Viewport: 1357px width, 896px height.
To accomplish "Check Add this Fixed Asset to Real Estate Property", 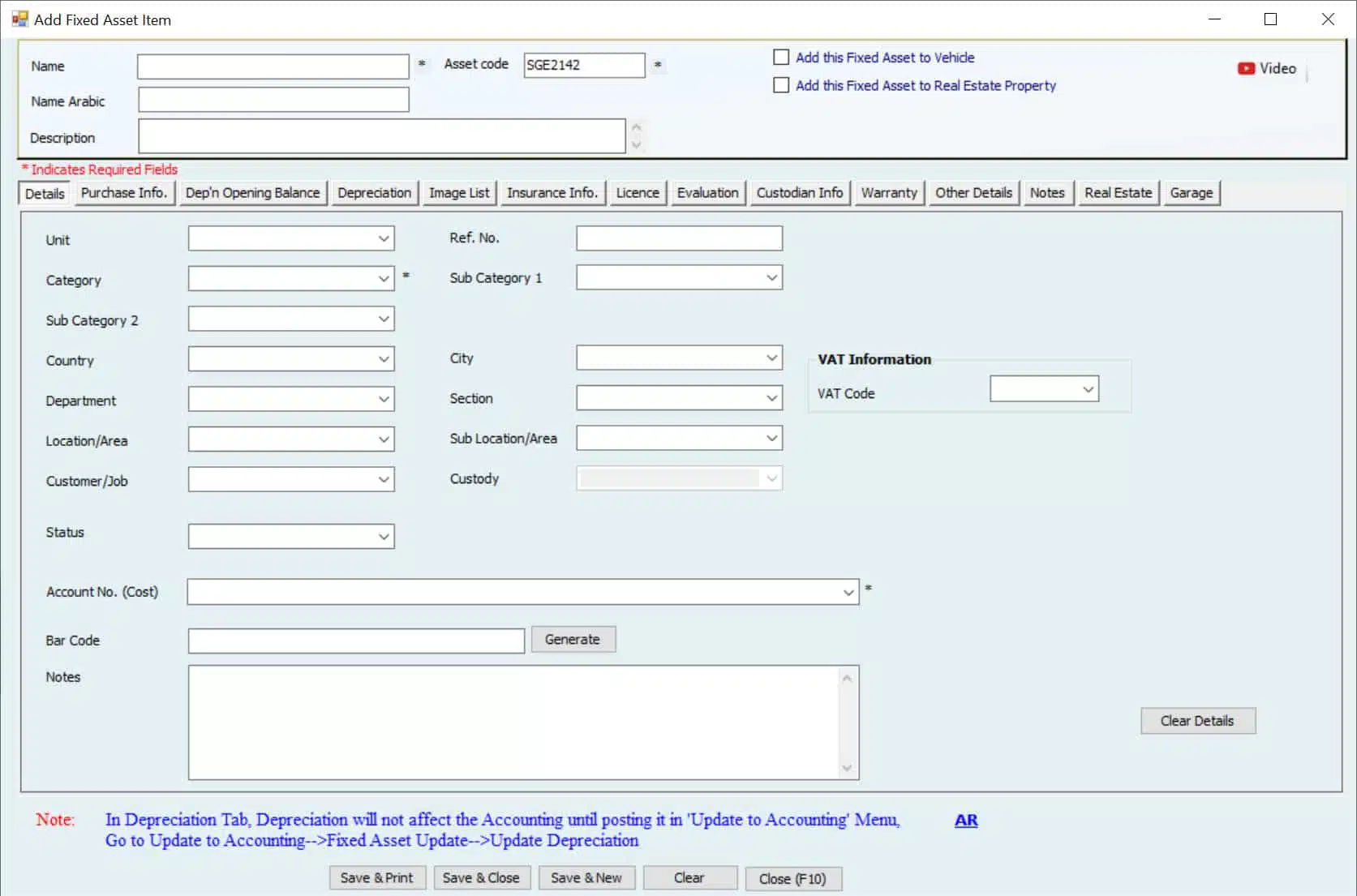I will 781,84.
